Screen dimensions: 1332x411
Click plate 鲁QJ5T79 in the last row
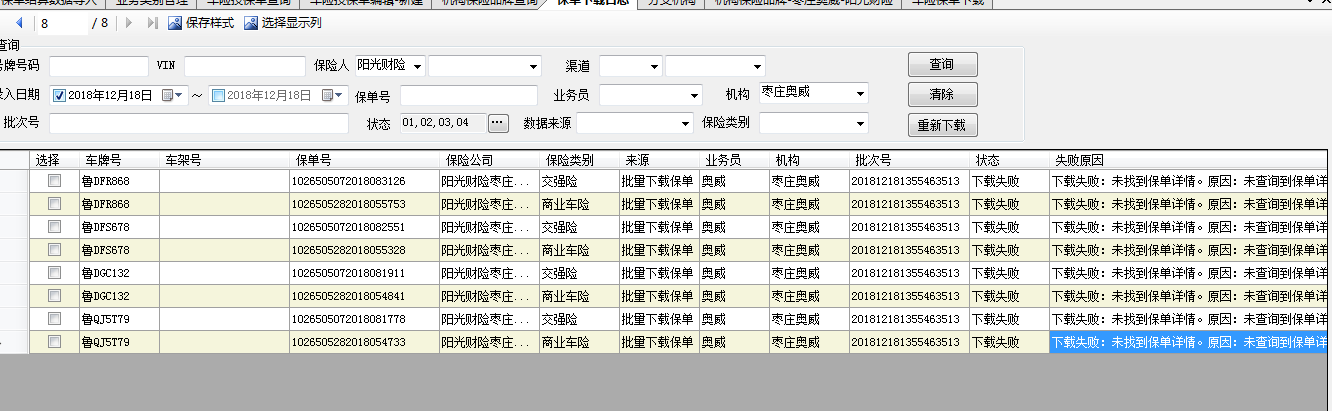[120, 342]
